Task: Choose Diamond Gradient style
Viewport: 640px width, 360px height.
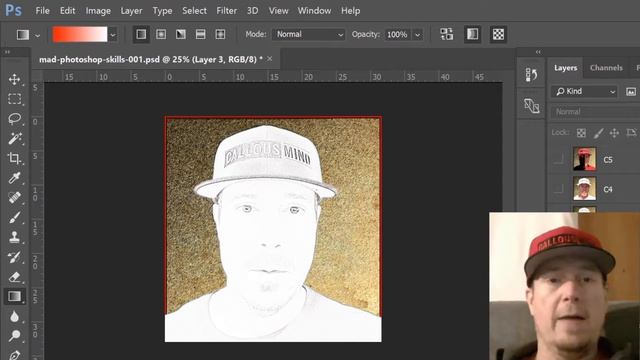Action: coord(220,34)
